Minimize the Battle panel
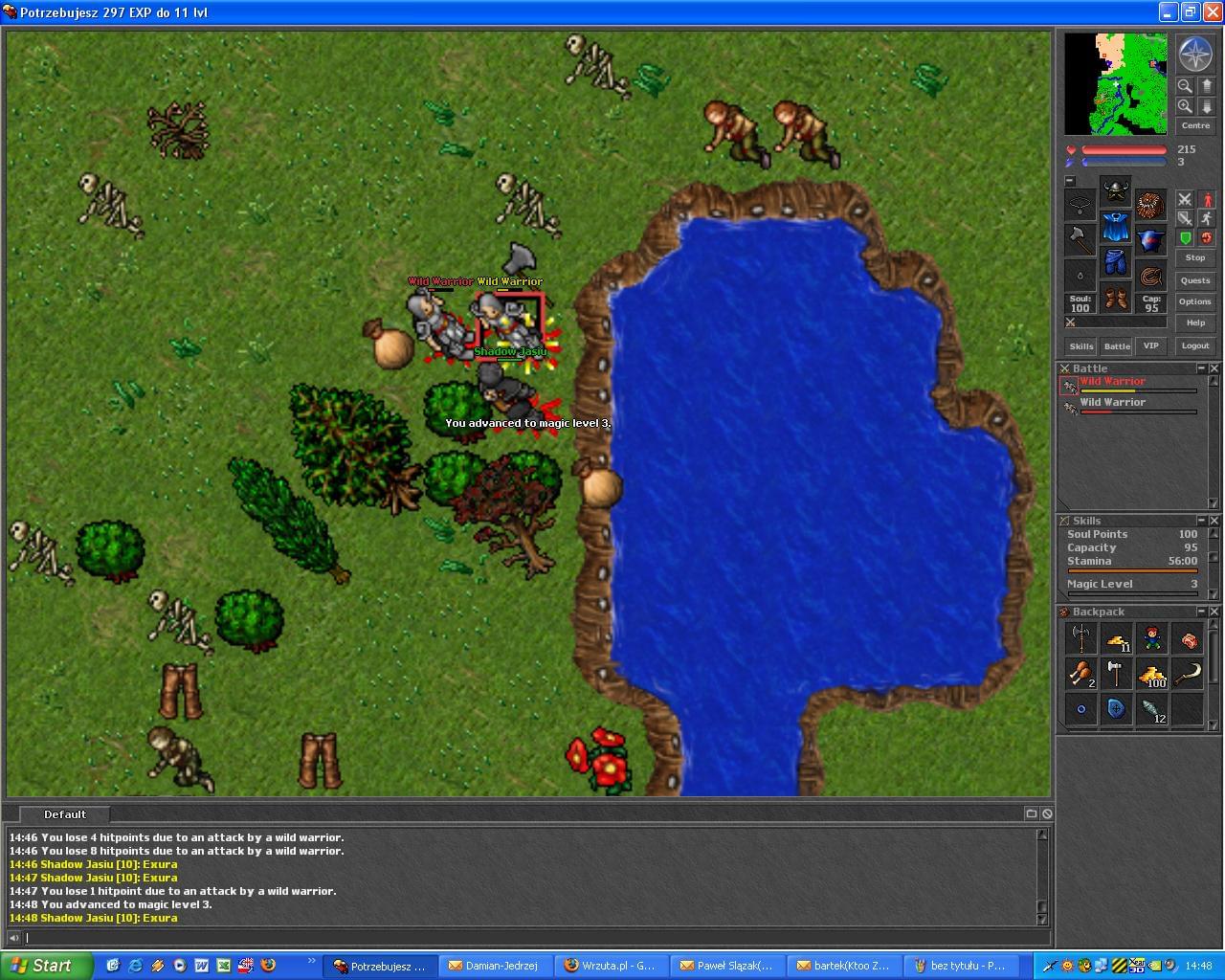This screenshot has width=1225, height=980. (1202, 368)
